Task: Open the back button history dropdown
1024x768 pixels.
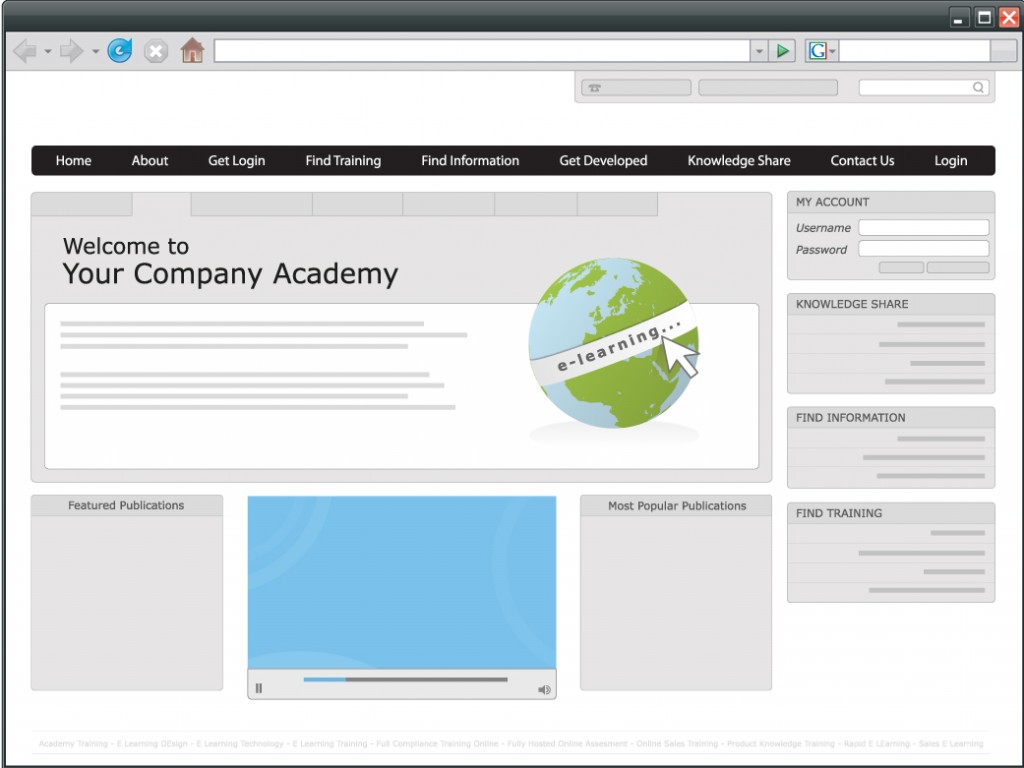Action: [x=48, y=51]
